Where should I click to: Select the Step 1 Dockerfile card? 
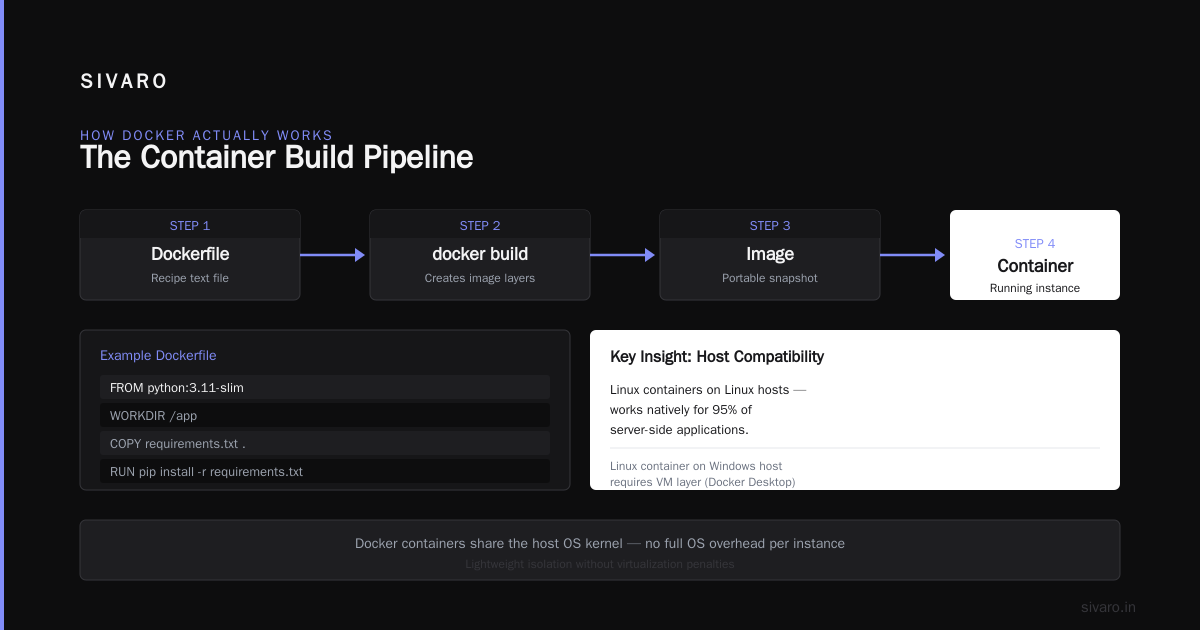coord(190,255)
